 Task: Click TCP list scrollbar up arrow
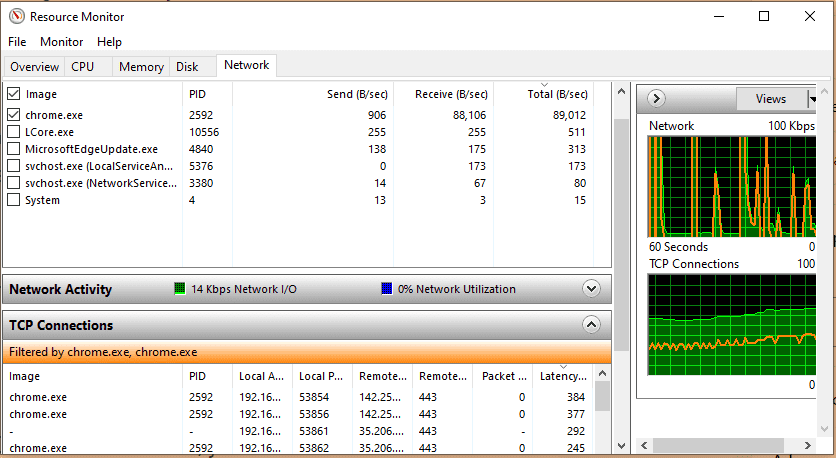pyautogui.click(x=602, y=373)
